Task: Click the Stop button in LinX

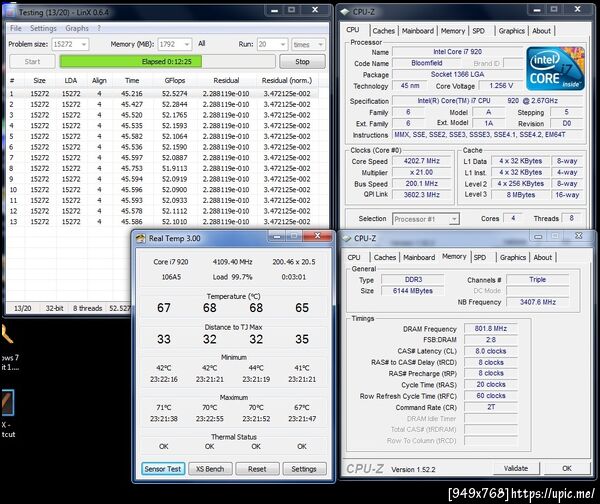Action: 302,62
